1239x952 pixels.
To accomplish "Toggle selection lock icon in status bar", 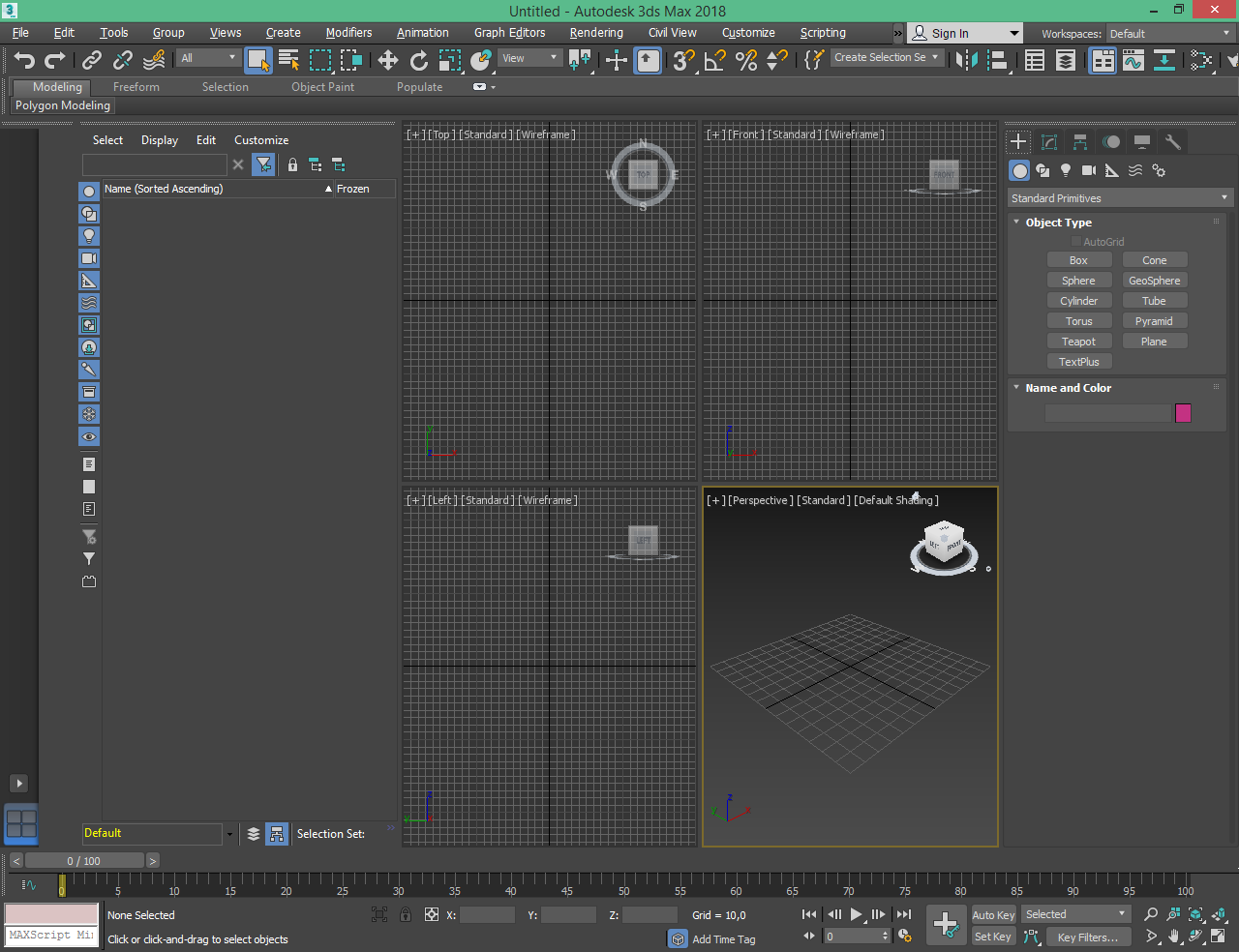I will (x=405, y=914).
